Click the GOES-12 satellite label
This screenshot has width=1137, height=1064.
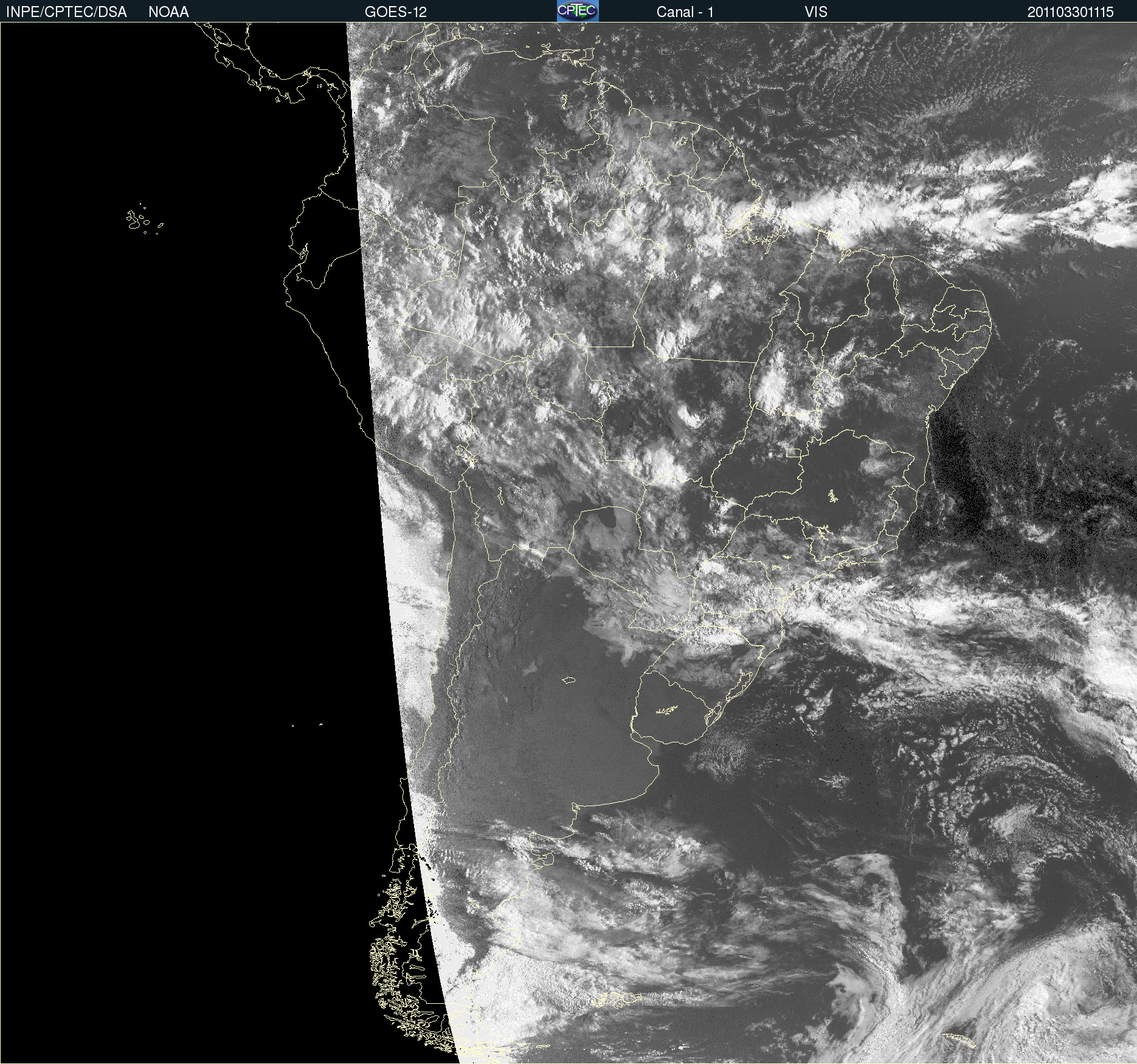point(396,12)
